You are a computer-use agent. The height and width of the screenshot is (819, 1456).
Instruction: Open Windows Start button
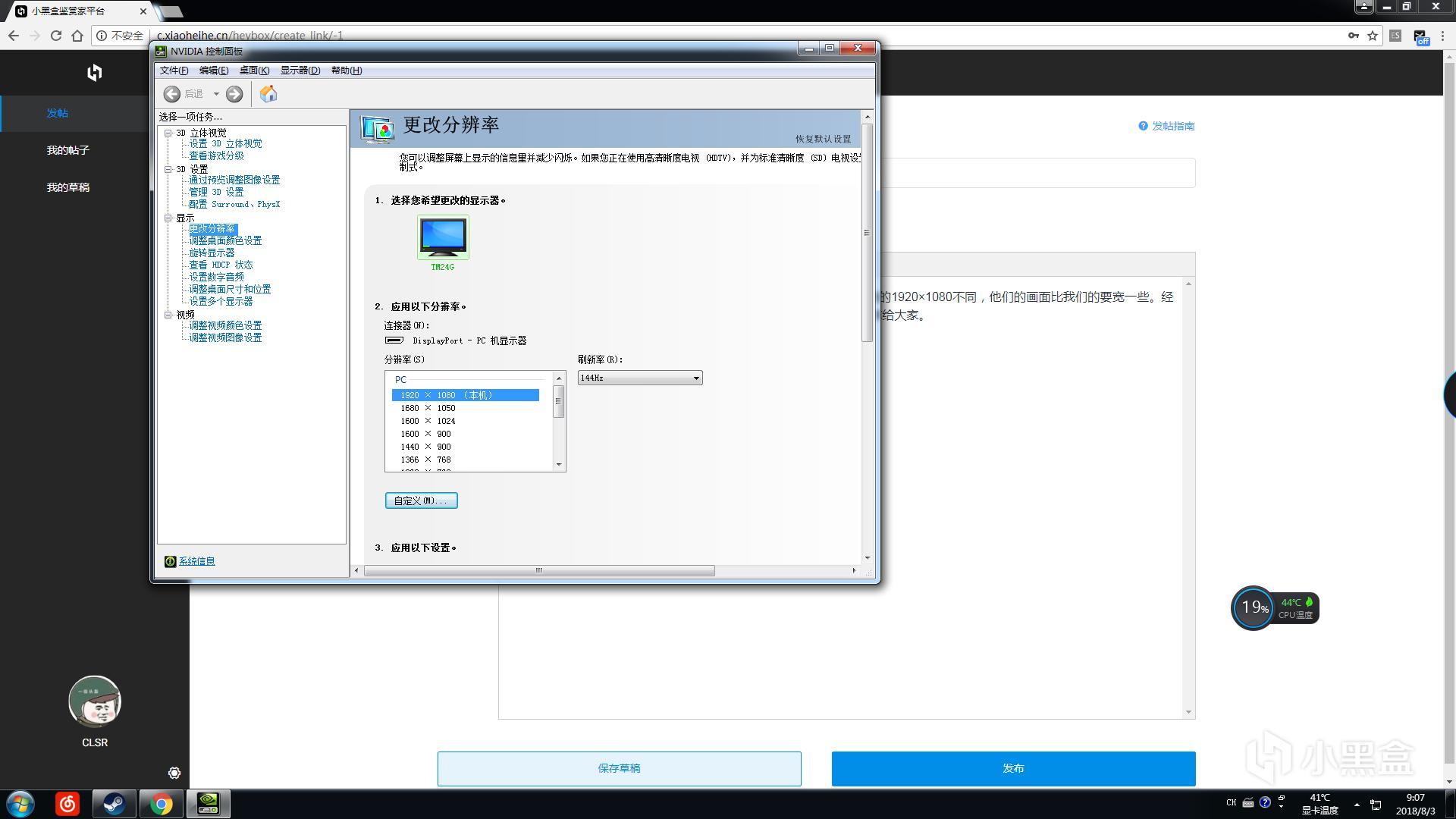pos(20,804)
